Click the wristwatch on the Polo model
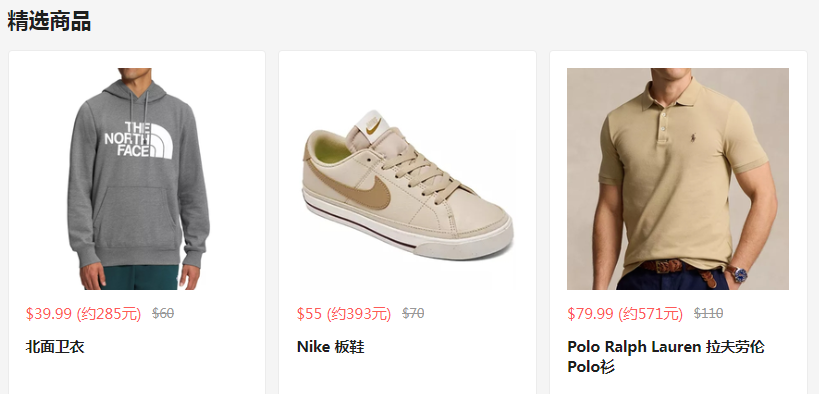The width and height of the screenshot is (819, 394). click(738, 273)
